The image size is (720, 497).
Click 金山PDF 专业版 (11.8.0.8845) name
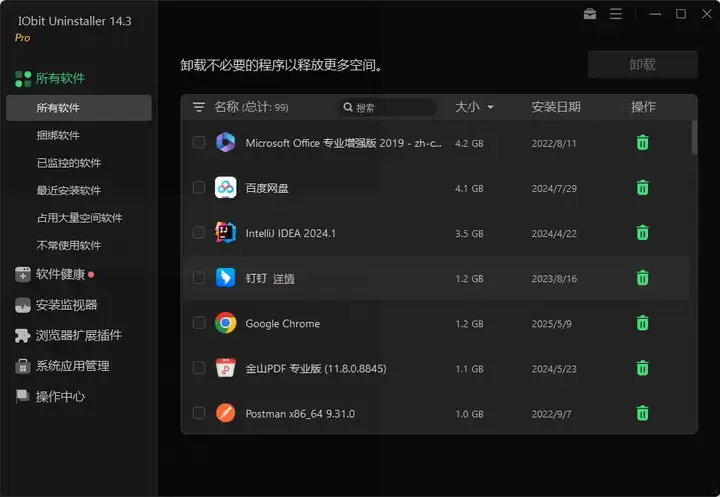(x=316, y=368)
